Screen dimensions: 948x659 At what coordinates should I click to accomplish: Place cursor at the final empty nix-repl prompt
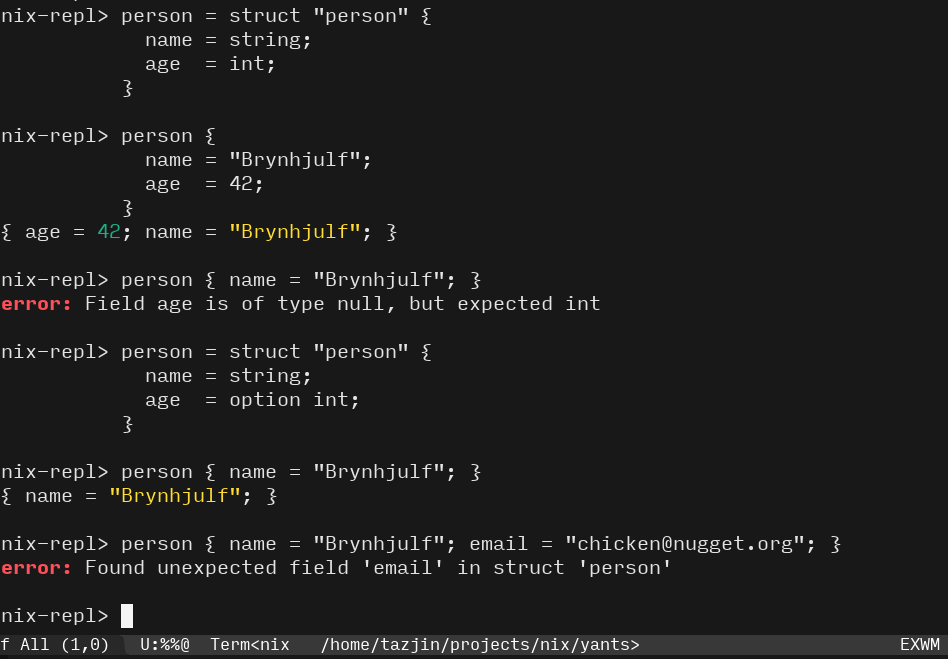pyautogui.click(x=127, y=616)
